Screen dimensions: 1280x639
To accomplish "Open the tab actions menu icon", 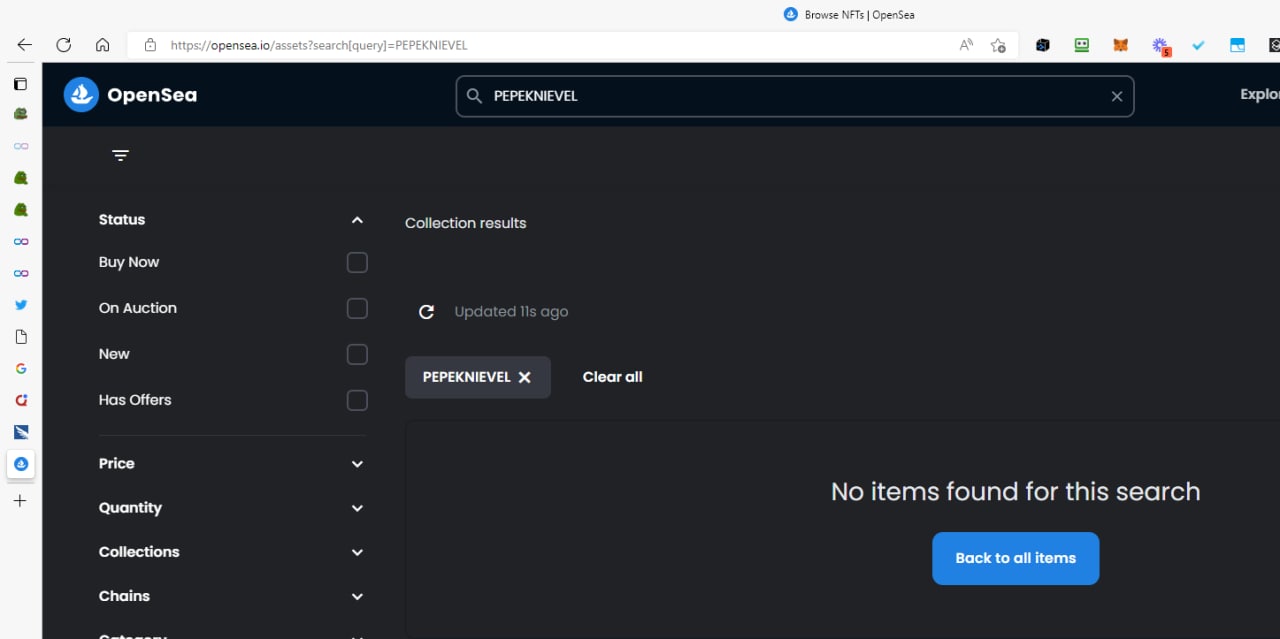I will coord(20,84).
